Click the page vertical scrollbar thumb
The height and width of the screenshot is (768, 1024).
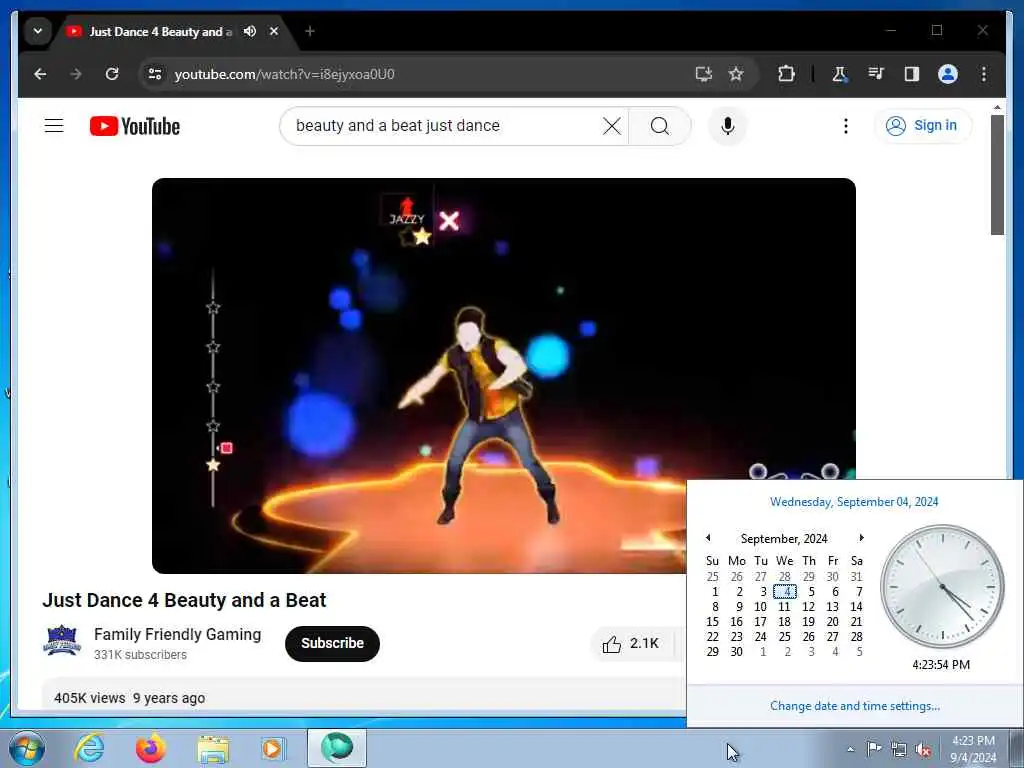coord(997,175)
